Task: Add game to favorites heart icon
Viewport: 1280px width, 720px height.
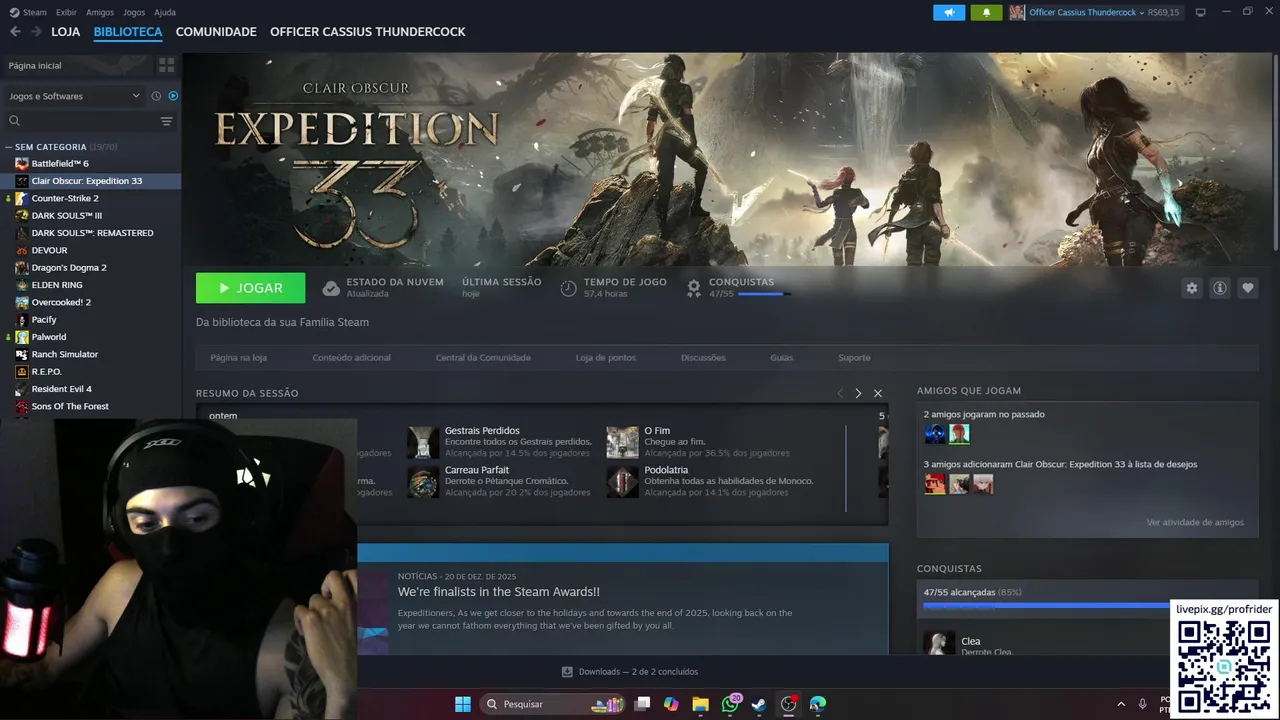Action: click(1248, 288)
